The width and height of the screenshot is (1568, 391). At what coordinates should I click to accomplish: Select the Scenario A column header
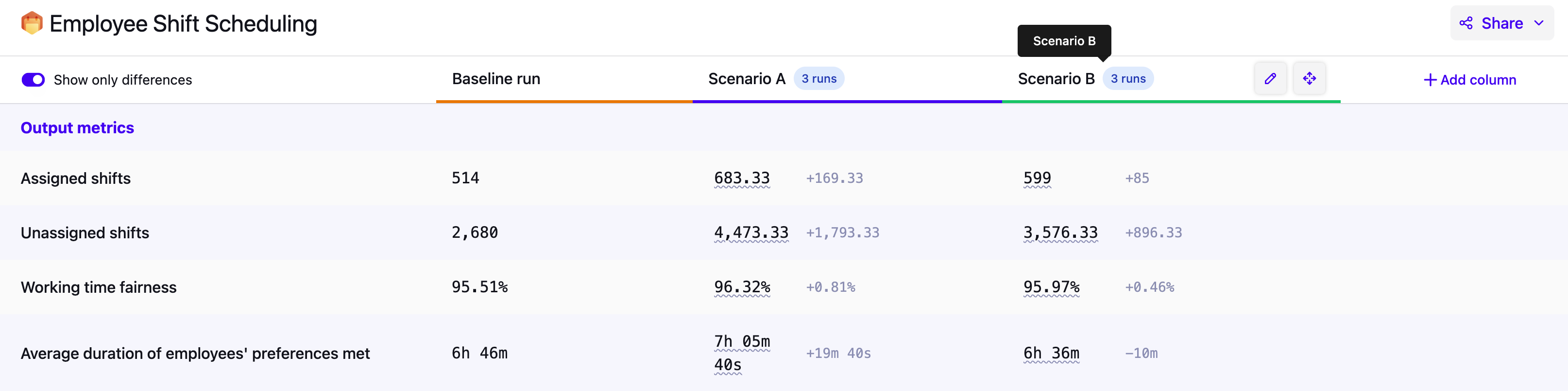[746, 79]
